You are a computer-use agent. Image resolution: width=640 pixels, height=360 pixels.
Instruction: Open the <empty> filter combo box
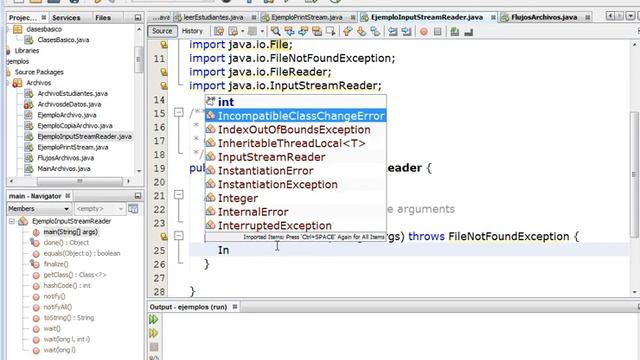pyautogui.click(x=99, y=209)
